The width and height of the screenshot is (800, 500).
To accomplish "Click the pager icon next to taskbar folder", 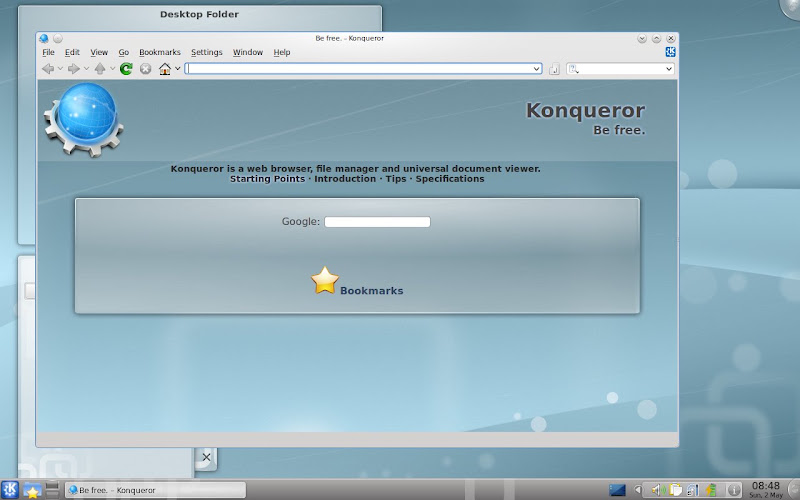I will click(x=52, y=490).
